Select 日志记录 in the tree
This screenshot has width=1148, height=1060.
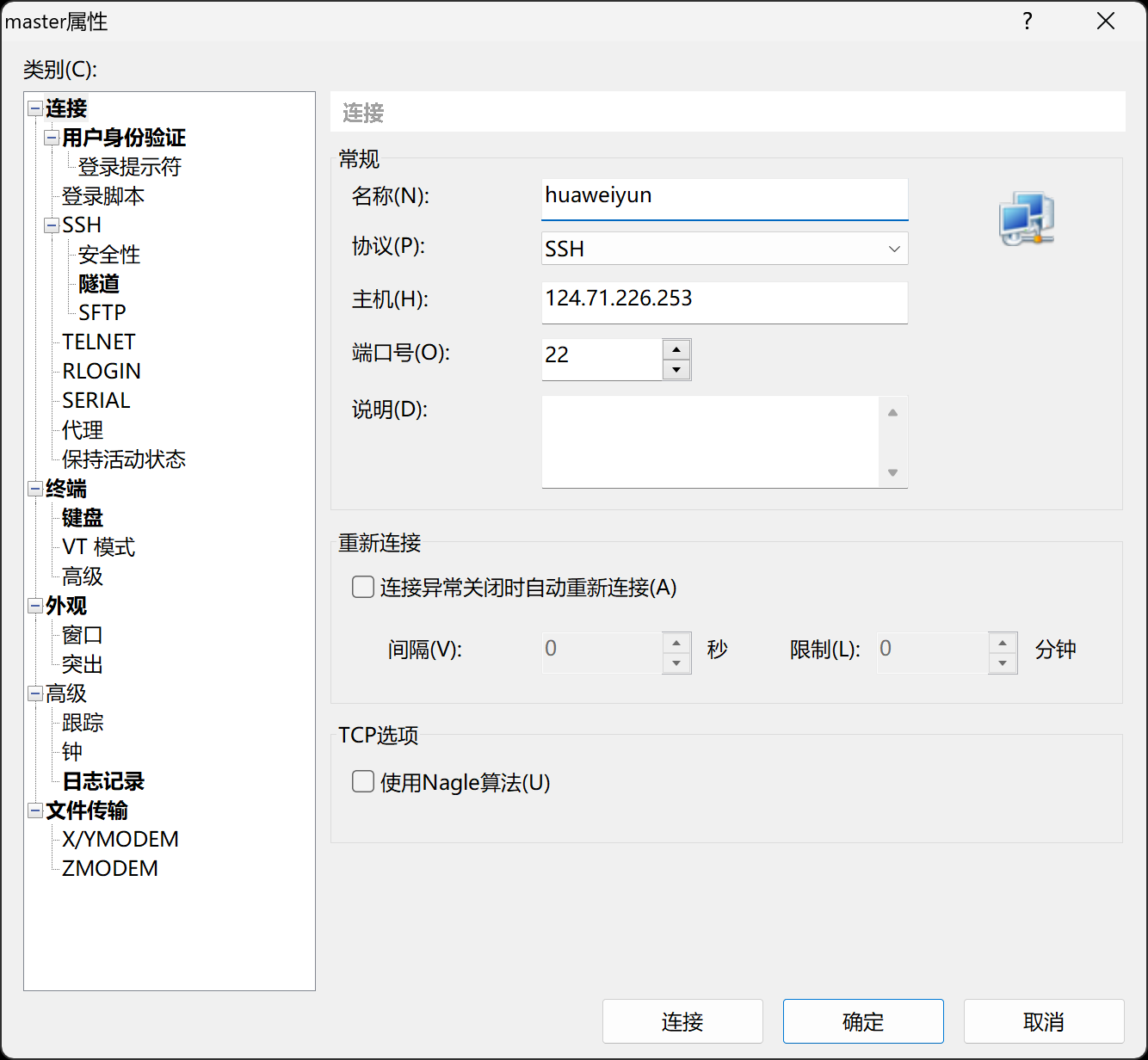103,781
